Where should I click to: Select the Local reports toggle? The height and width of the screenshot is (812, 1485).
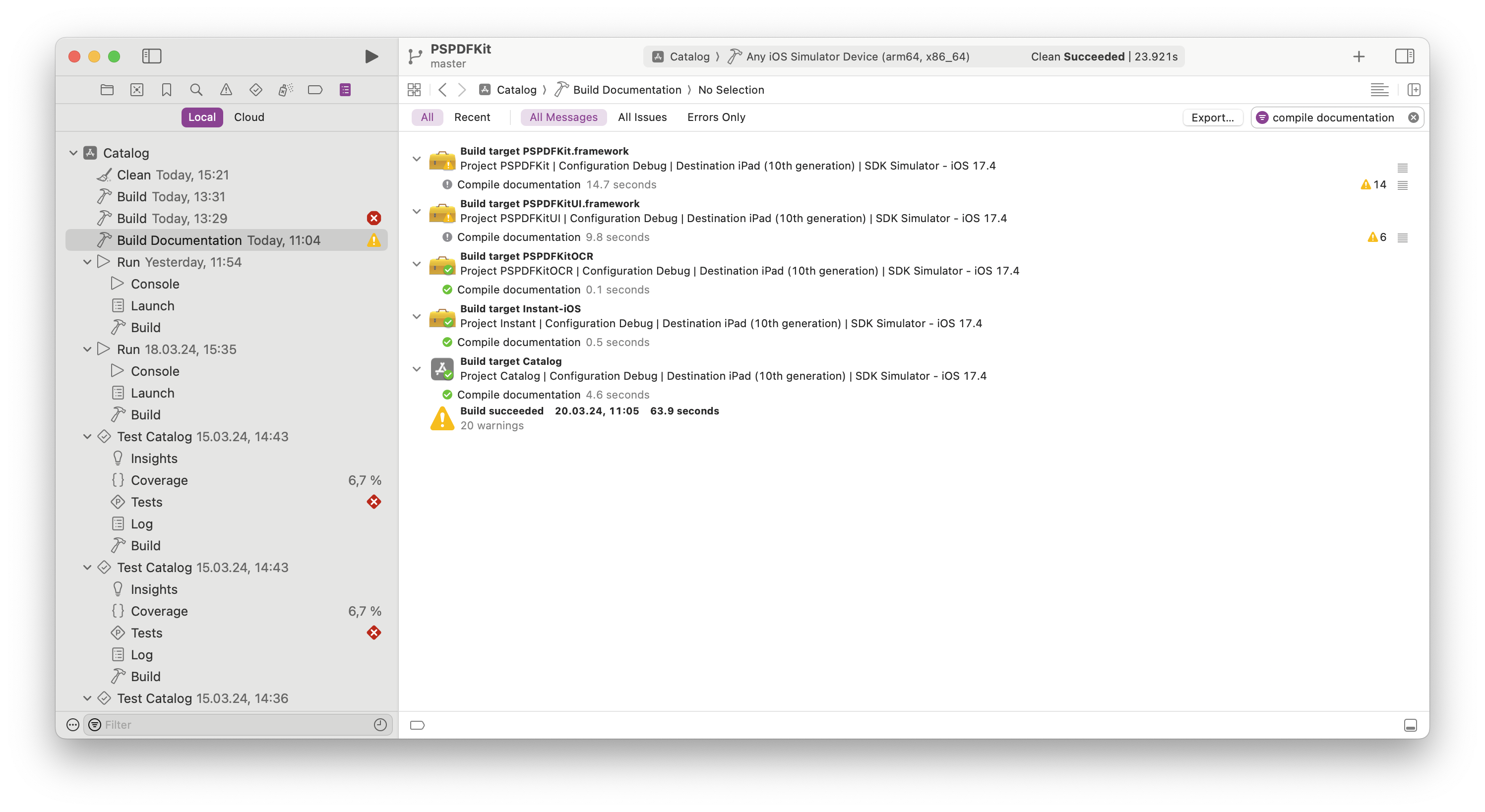pyautogui.click(x=202, y=116)
